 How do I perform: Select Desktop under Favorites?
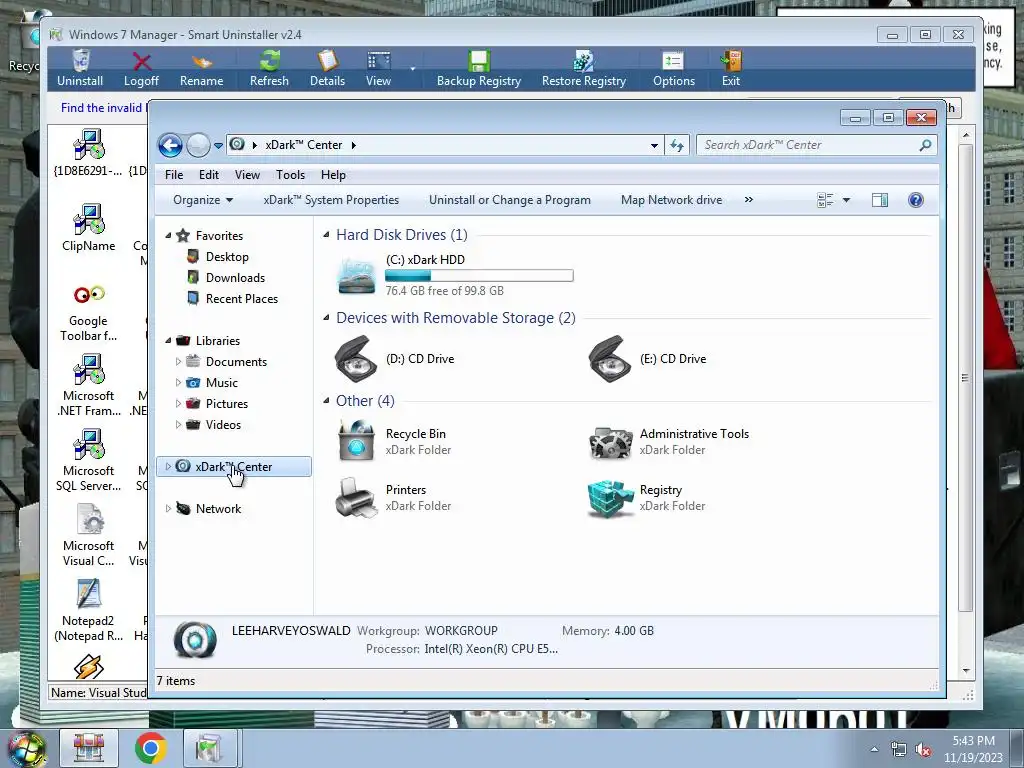[227, 257]
